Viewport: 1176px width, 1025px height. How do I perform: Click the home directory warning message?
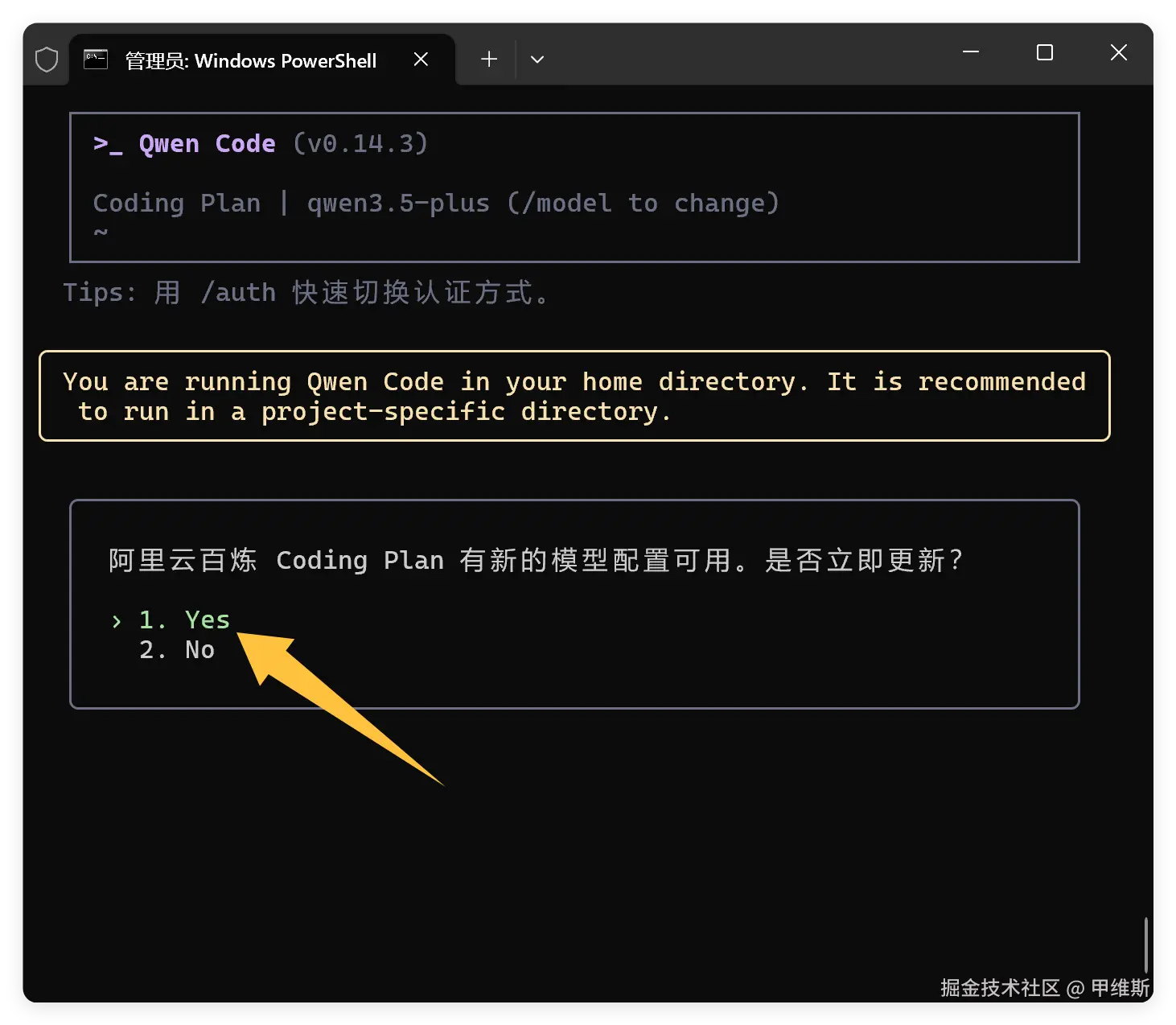(x=574, y=396)
